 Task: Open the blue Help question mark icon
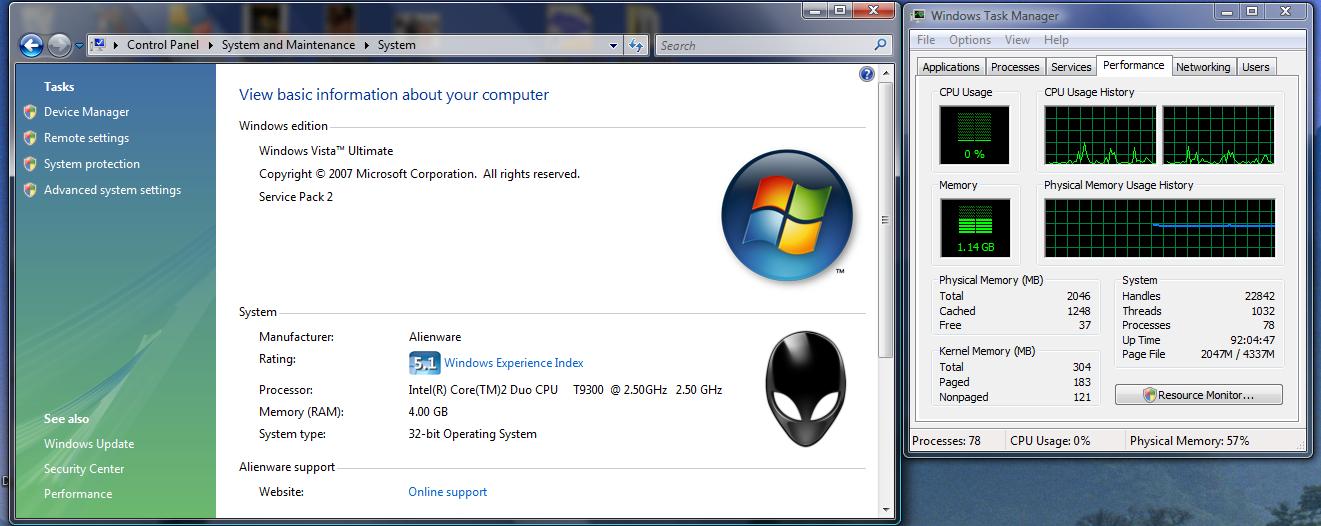[866, 74]
